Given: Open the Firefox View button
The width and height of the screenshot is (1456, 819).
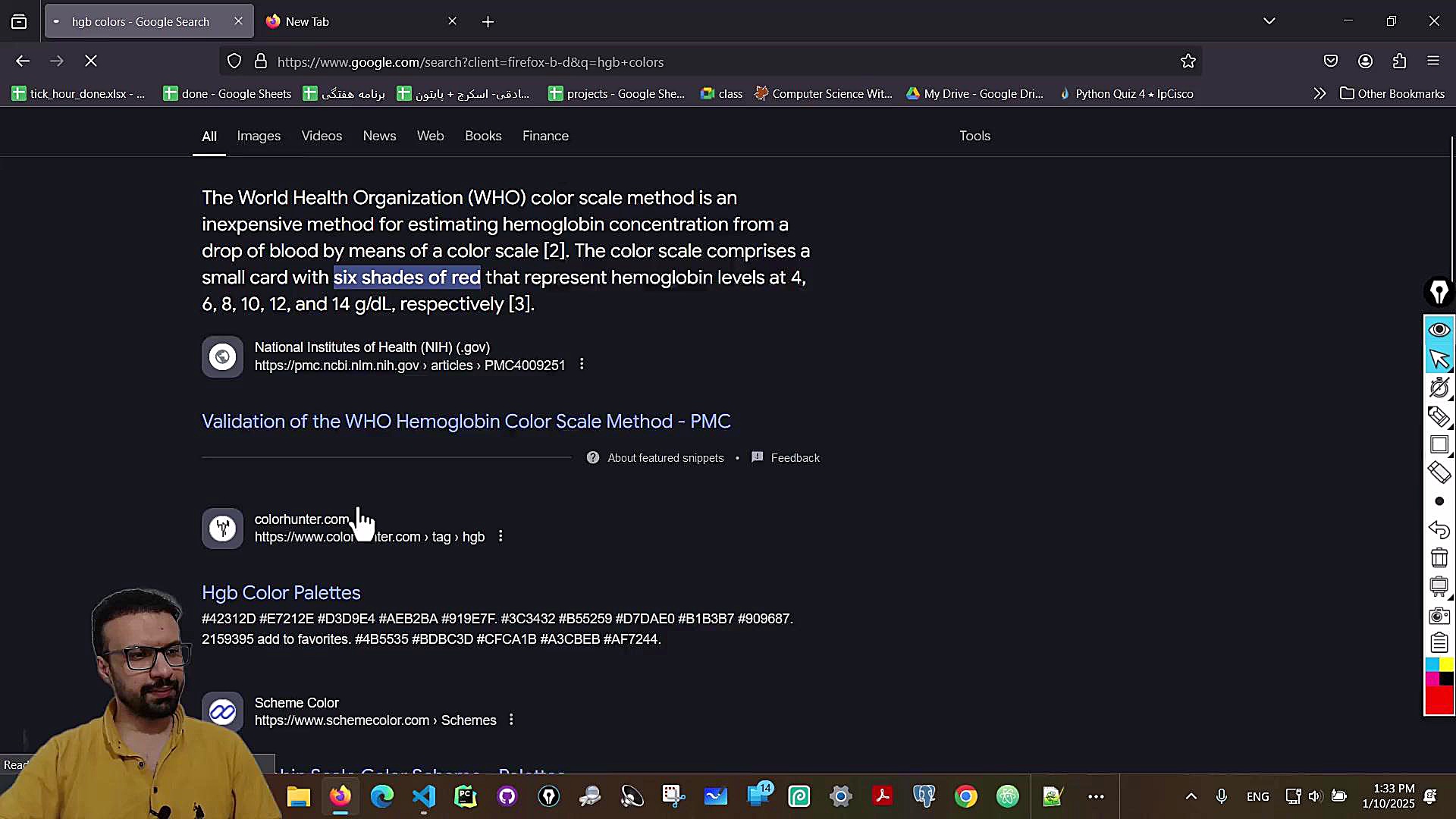Looking at the screenshot, I should [19, 21].
